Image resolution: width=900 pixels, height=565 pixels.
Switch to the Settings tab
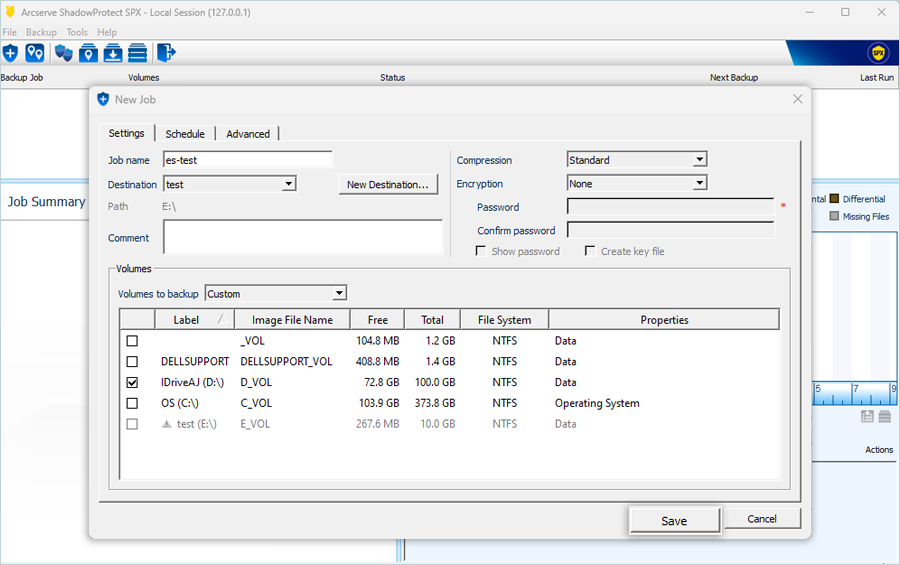[x=126, y=133]
